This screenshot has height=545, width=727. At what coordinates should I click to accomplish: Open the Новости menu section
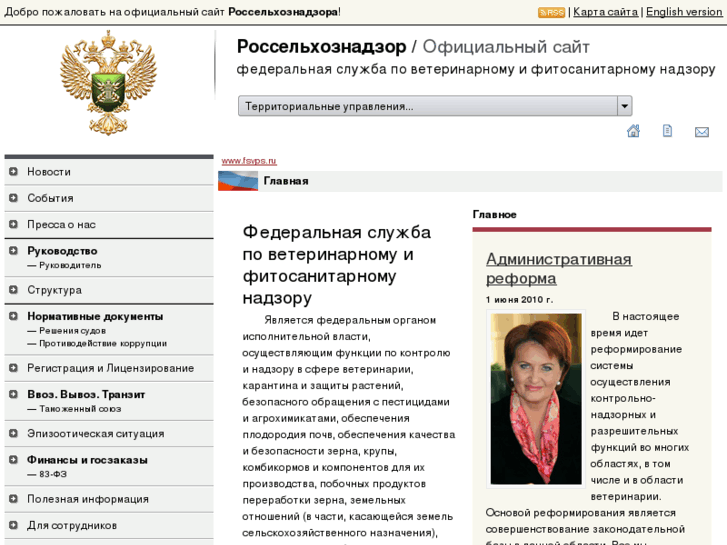click(49, 172)
